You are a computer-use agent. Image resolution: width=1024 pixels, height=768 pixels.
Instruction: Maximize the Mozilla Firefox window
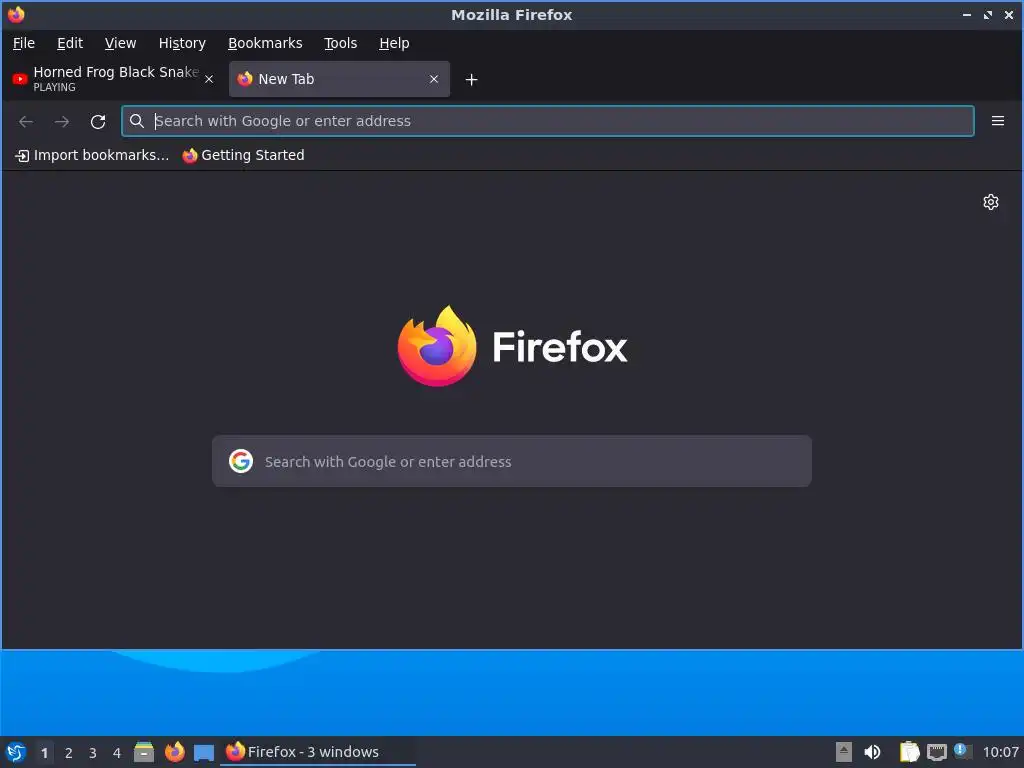(x=988, y=14)
